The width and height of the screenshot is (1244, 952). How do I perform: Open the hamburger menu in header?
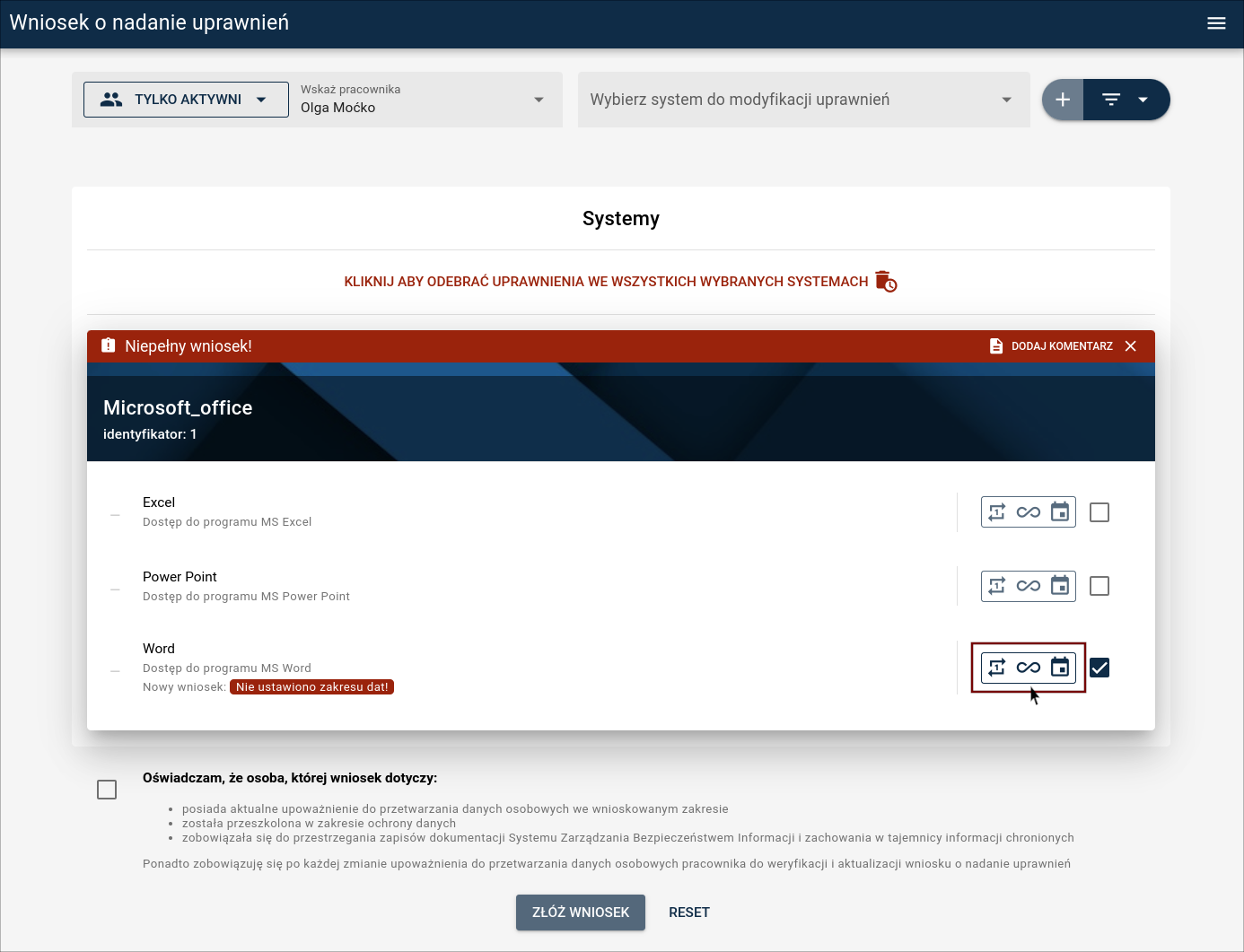point(1216,23)
